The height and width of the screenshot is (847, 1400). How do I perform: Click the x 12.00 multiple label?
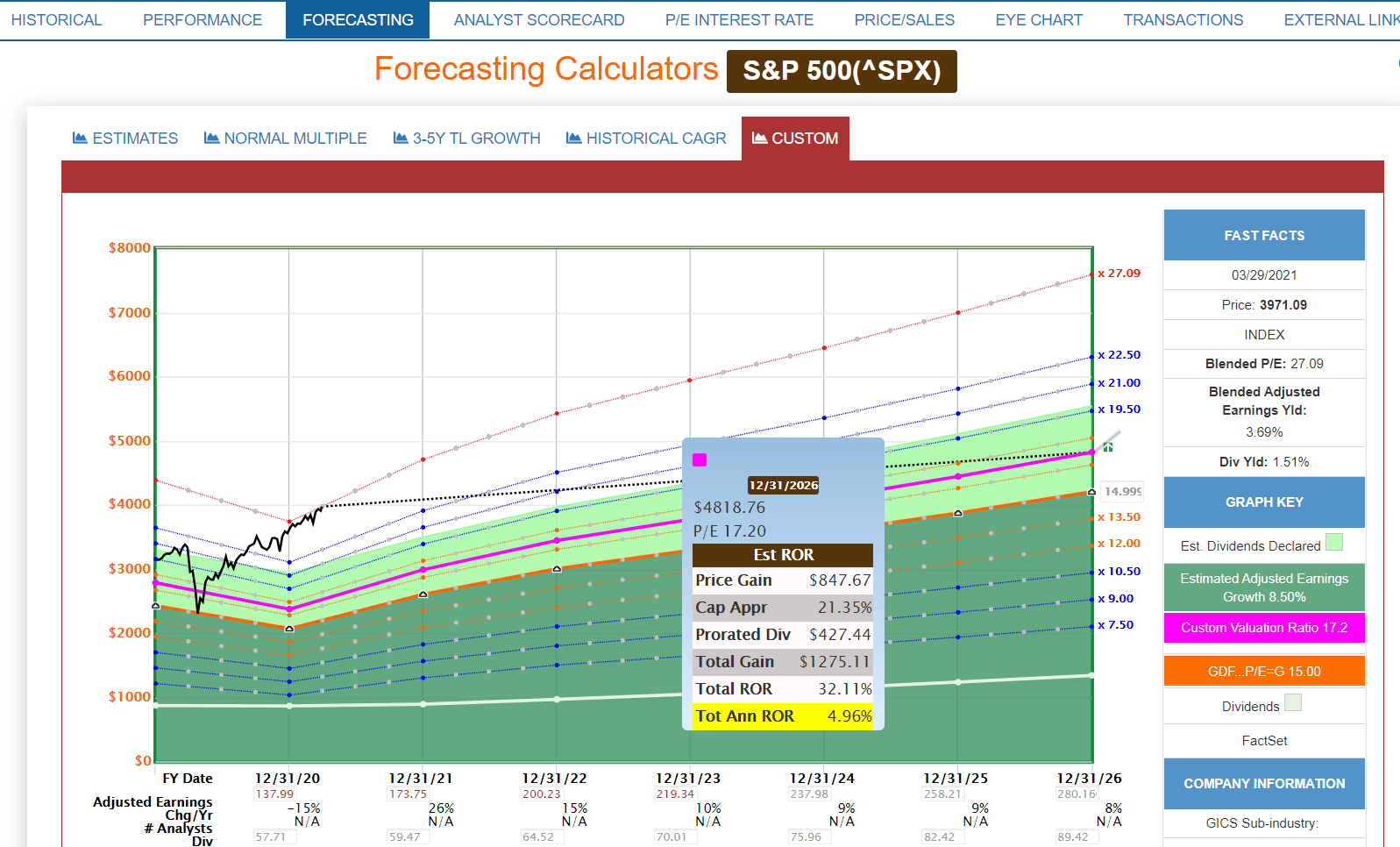pos(1119,544)
